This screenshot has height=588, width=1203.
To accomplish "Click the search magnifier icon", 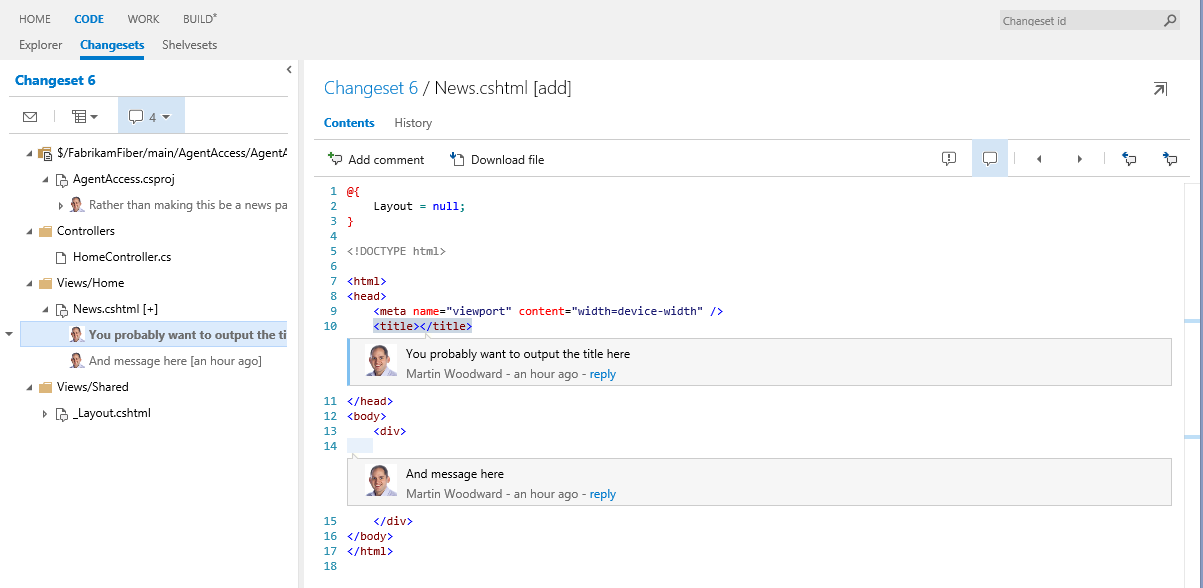I will point(1170,20).
